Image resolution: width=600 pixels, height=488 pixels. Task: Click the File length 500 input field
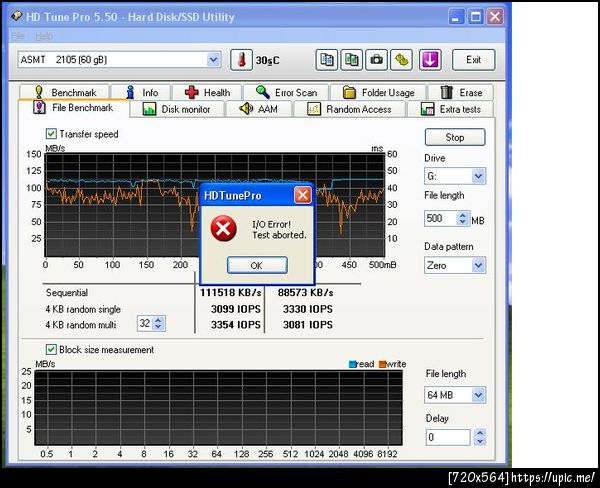[440, 219]
